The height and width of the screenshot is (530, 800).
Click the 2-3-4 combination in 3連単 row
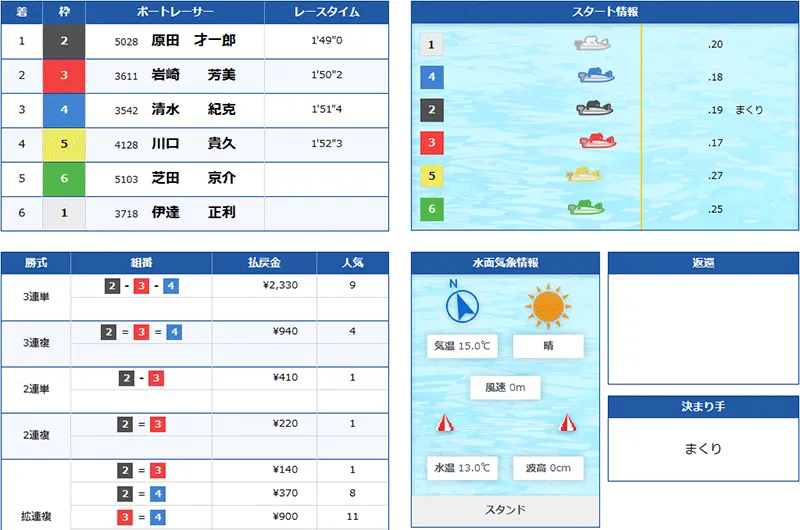click(x=141, y=286)
